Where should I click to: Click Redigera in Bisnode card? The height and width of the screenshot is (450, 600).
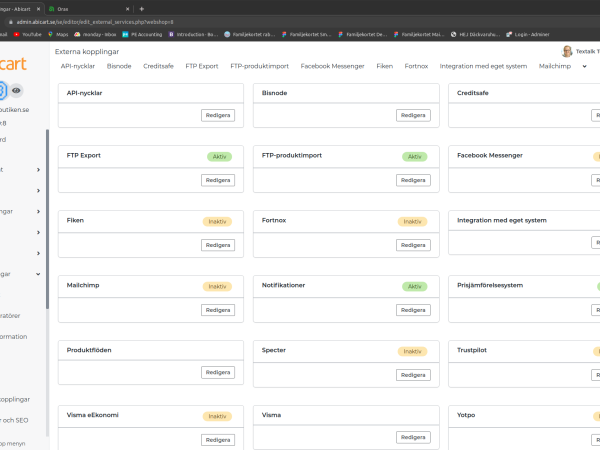tap(413, 115)
